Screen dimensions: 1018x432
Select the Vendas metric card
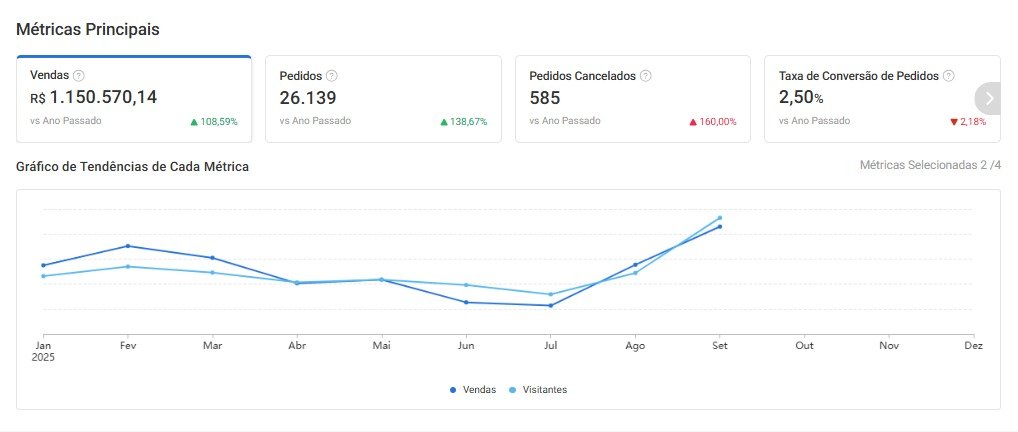[133, 99]
